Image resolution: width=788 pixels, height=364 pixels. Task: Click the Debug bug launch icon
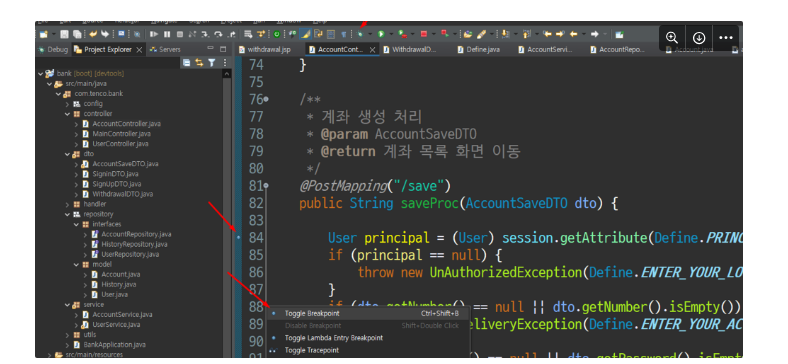(360, 34)
